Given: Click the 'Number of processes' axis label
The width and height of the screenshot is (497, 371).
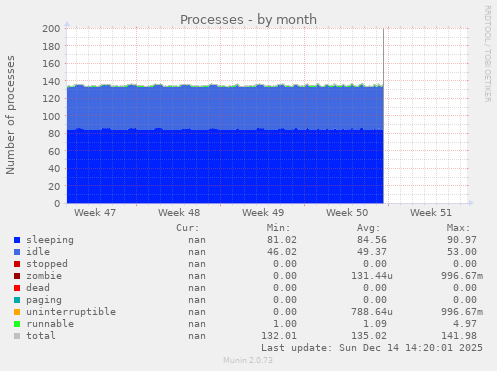Looking at the screenshot, I should click(11, 115).
